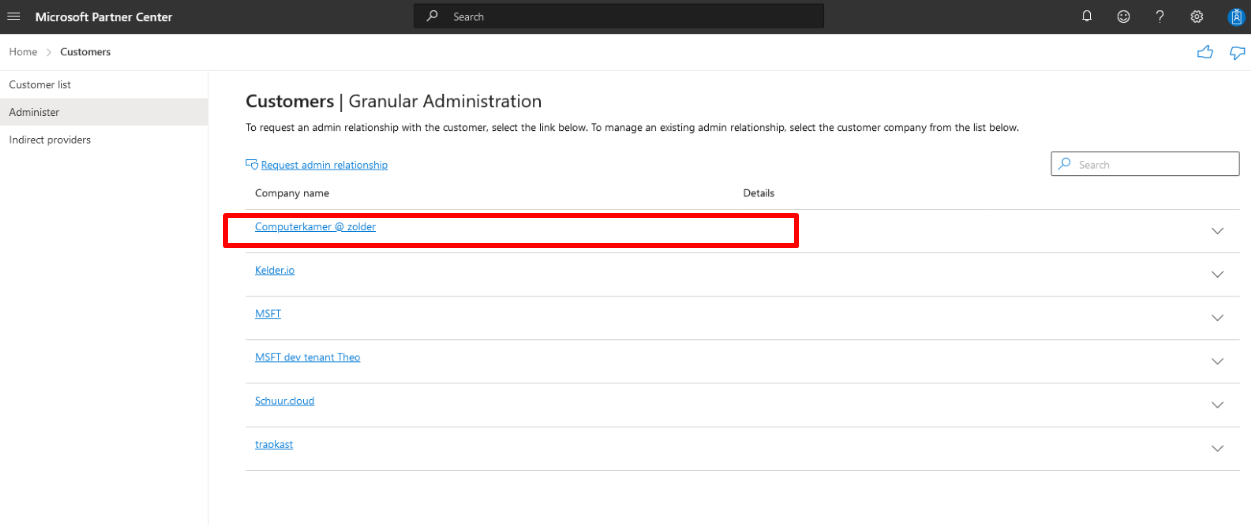1251x525 pixels.
Task: Click Microsoft Partner Center title
Action: coord(104,17)
